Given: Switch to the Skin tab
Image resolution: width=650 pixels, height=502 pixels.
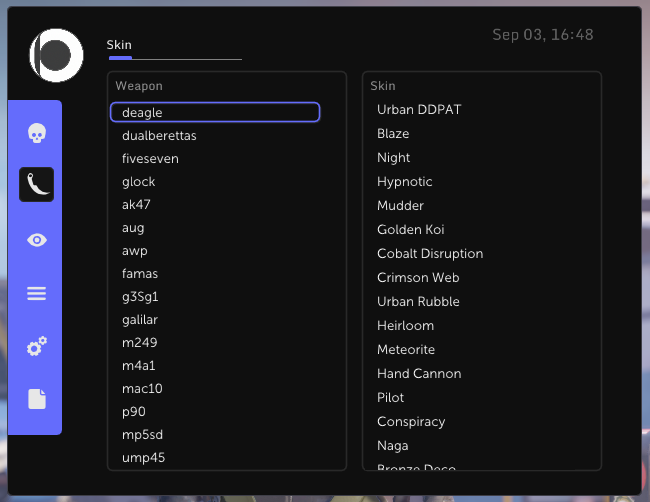Looking at the screenshot, I should click(120, 45).
